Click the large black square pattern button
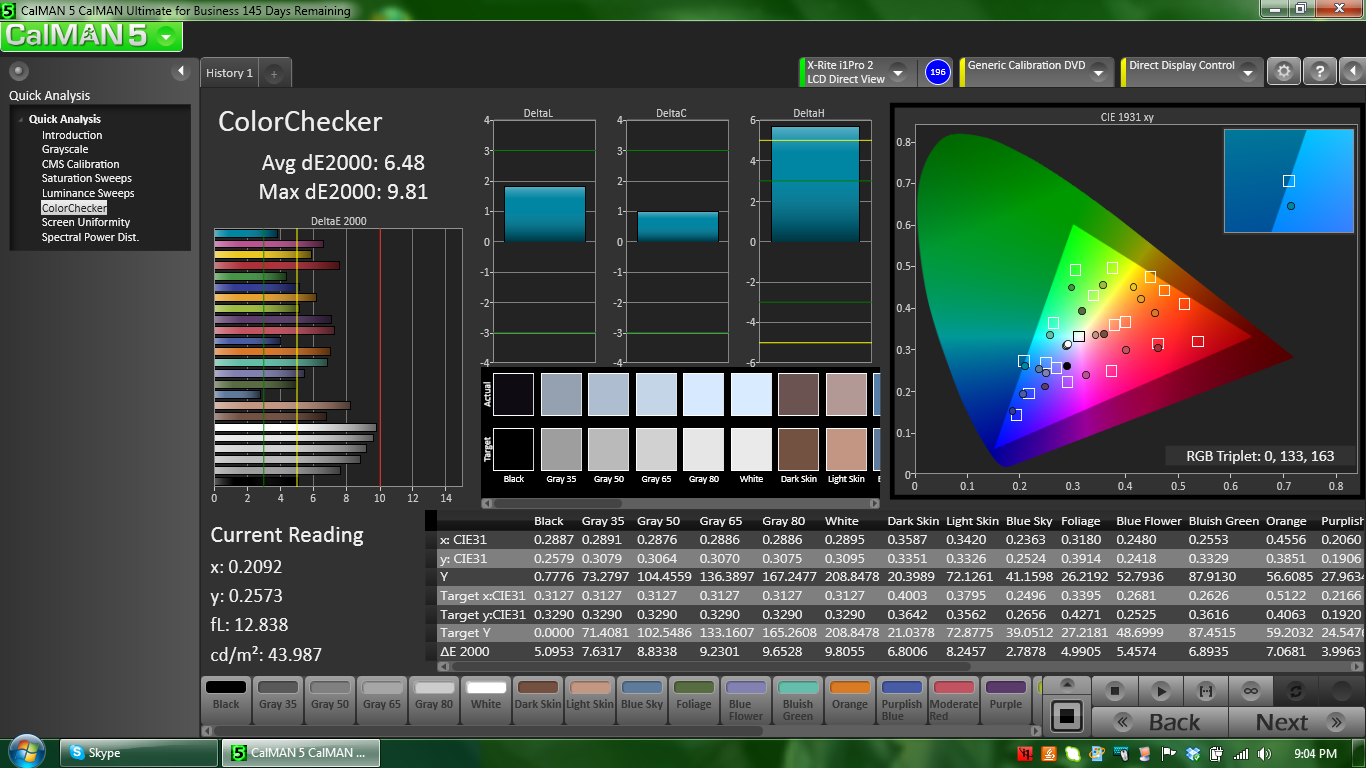Viewport: 1366px width, 768px height. coord(1067,716)
